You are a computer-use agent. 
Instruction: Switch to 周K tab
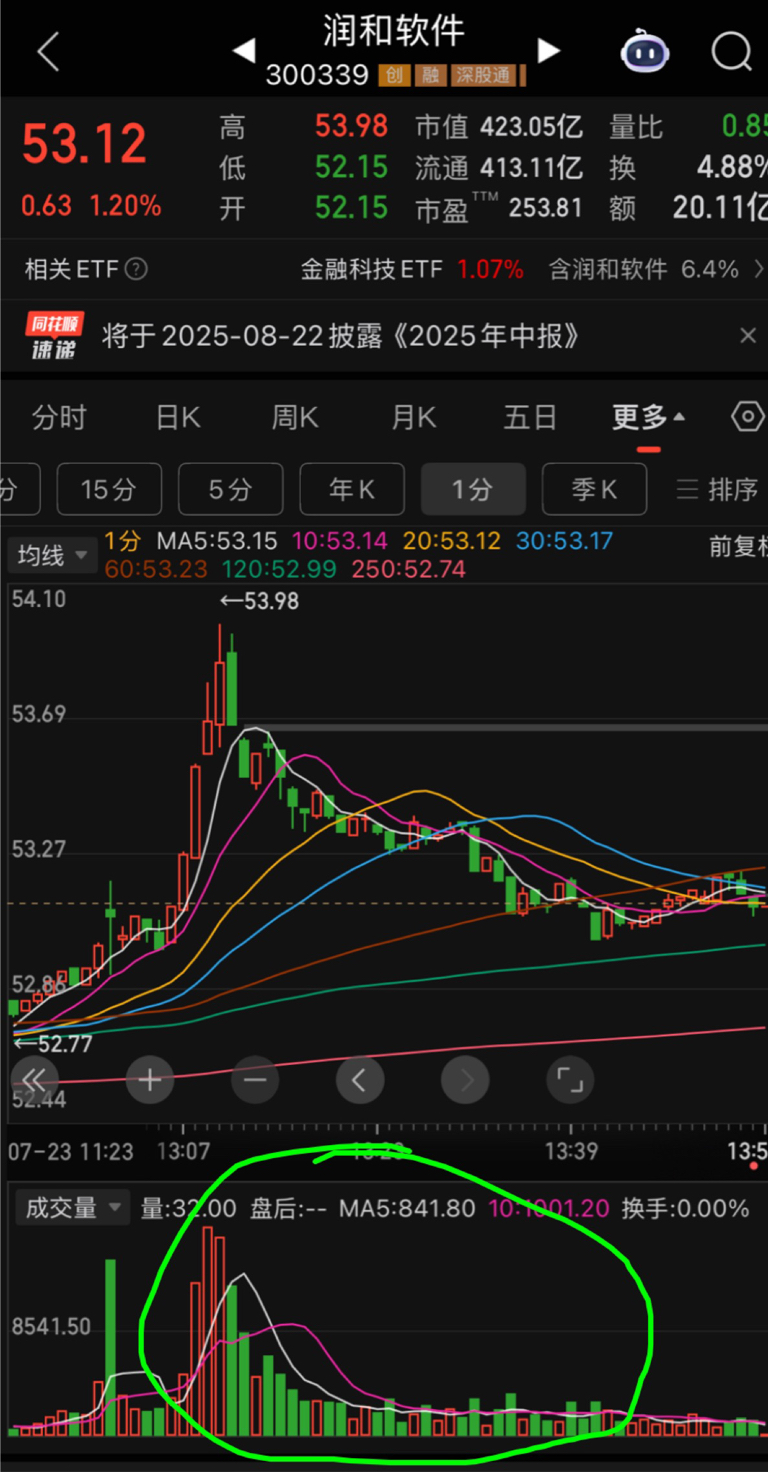[x=295, y=417]
